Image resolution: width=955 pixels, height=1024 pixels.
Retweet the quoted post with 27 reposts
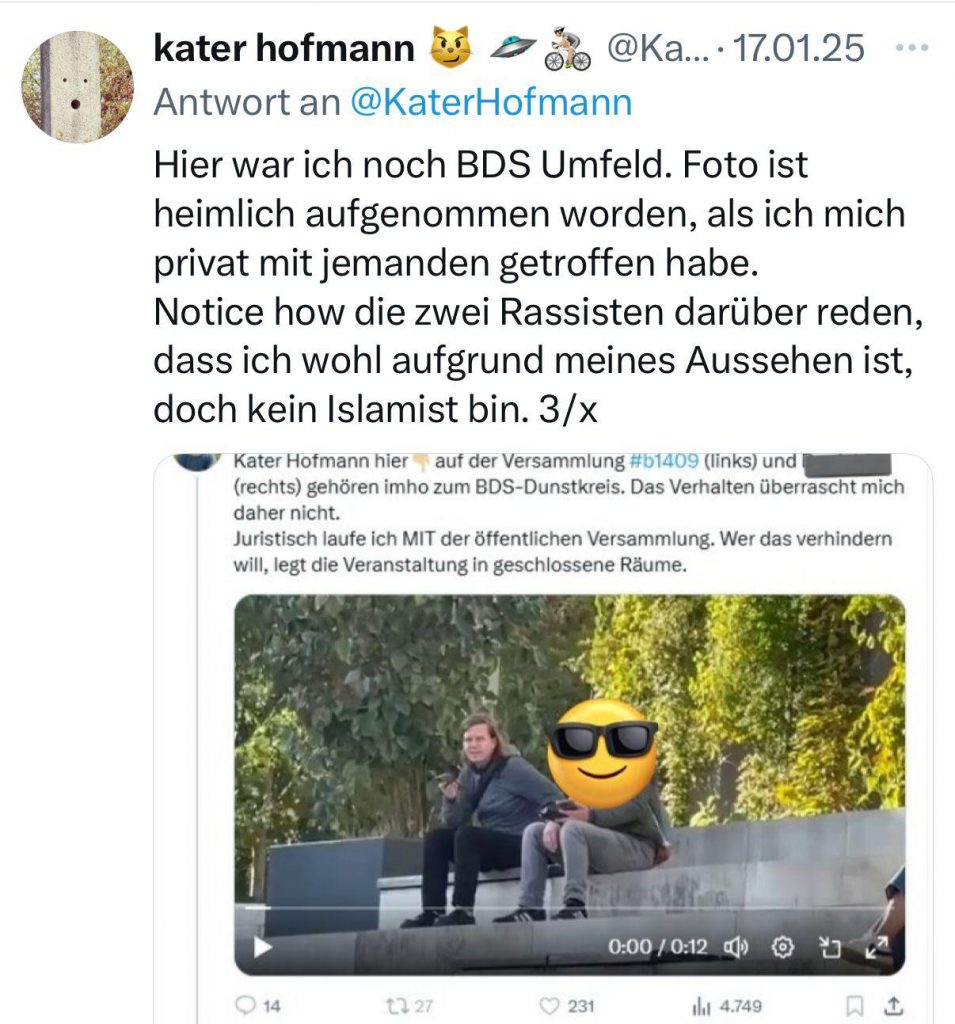[410, 1006]
